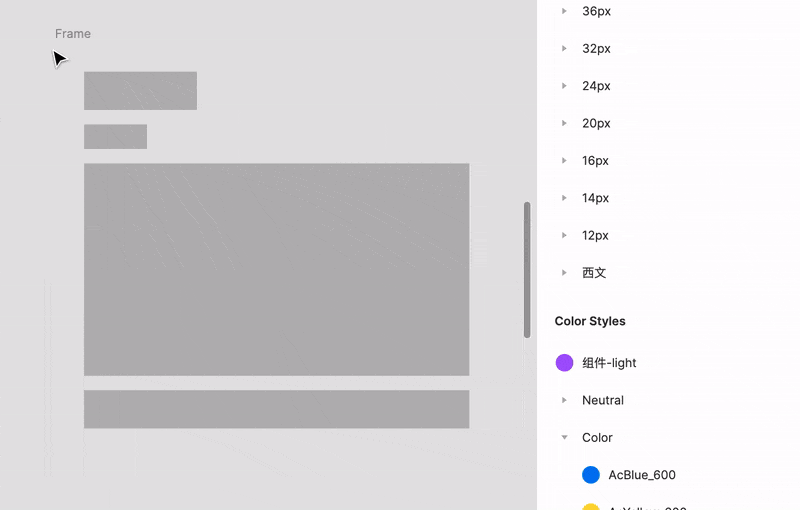The width and height of the screenshot is (800, 510).
Task: Select the top gray rectangle in frame
Action: click(140, 91)
